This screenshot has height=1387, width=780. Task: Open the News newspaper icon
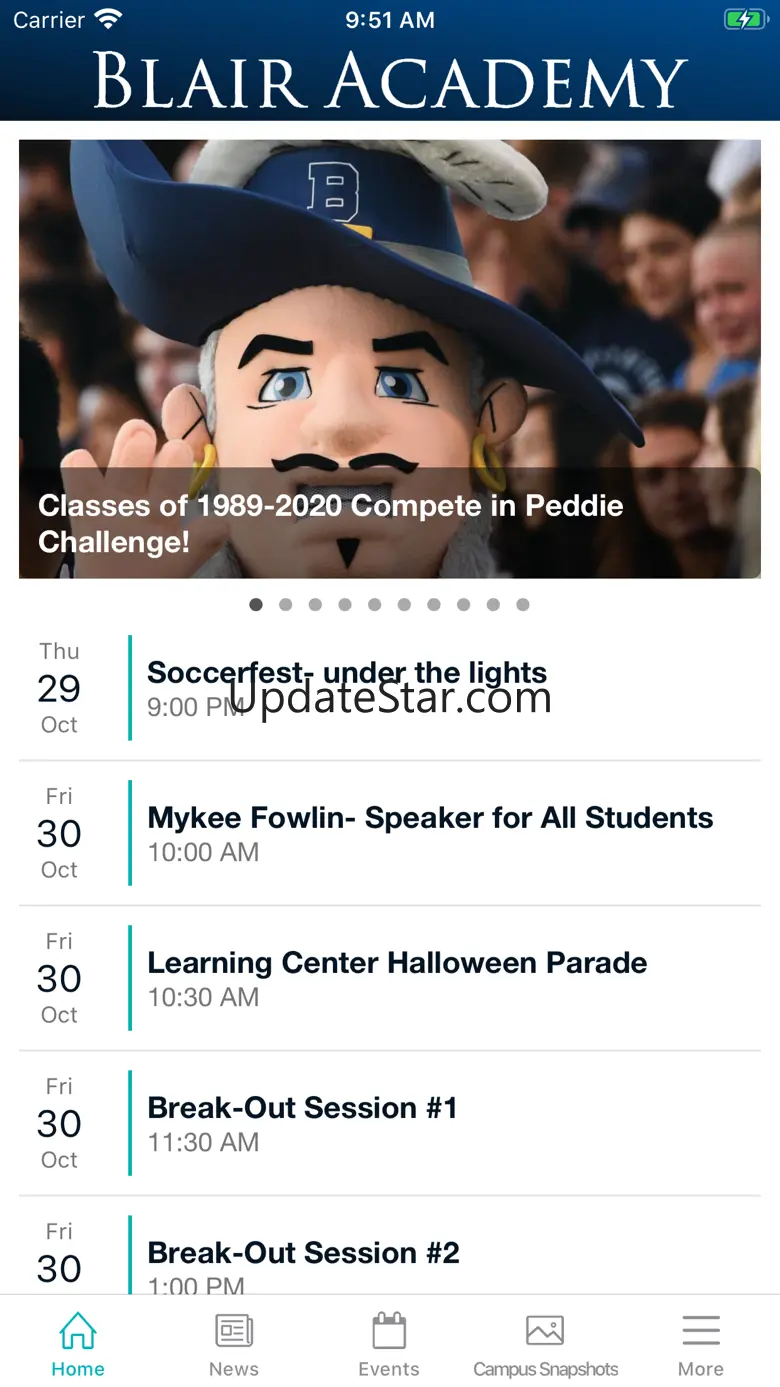[x=234, y=1332]
